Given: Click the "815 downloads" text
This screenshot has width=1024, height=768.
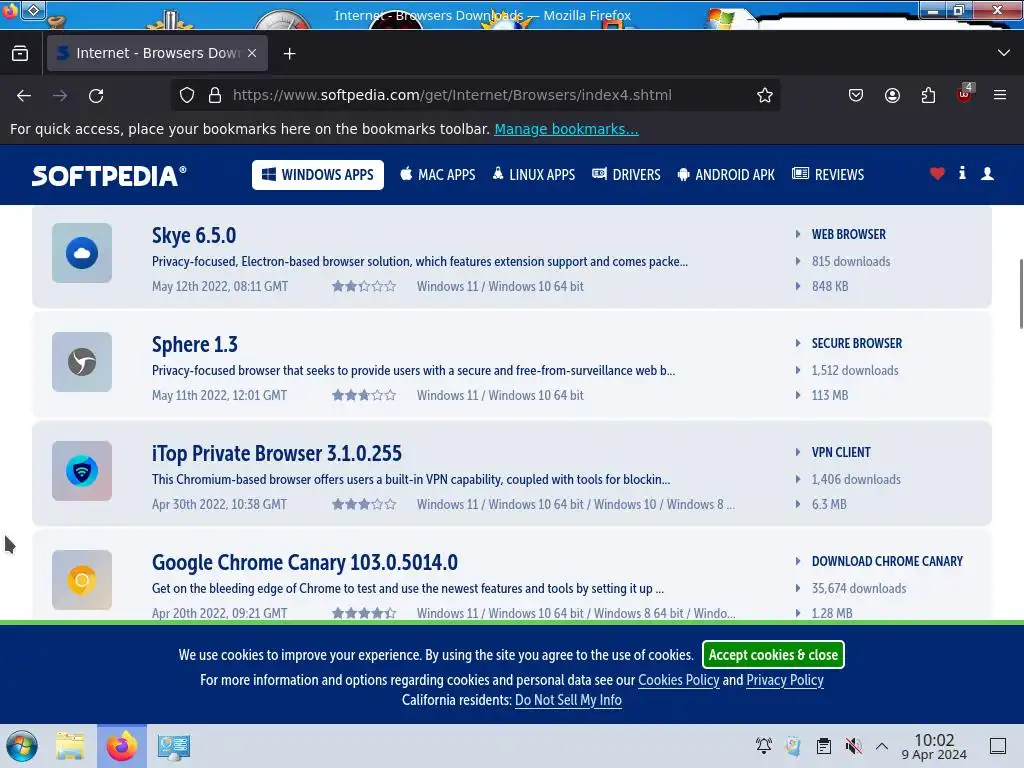Looking at the screenshot, I should tap(851, 262).
